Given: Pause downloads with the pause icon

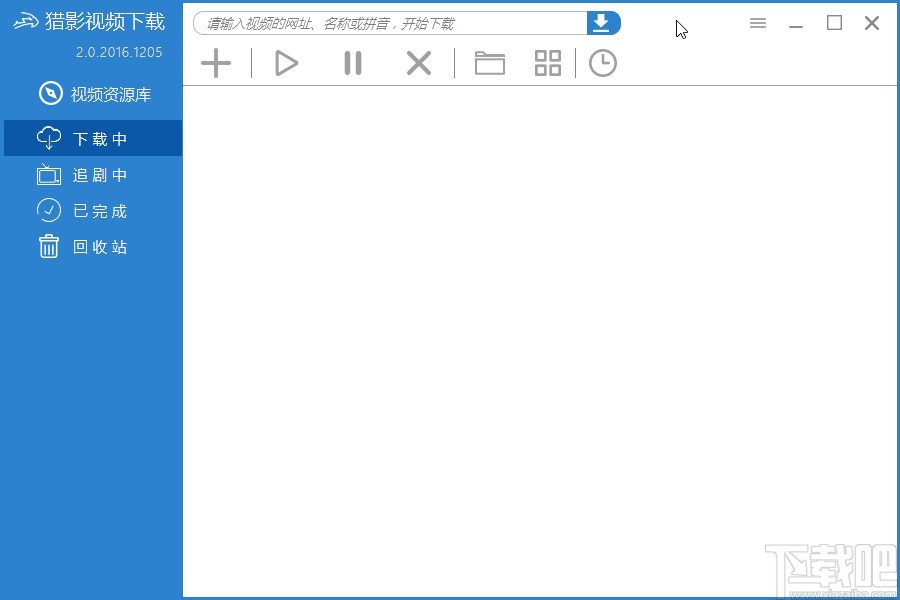Looking at the screenshot, I should pos(353,63).
